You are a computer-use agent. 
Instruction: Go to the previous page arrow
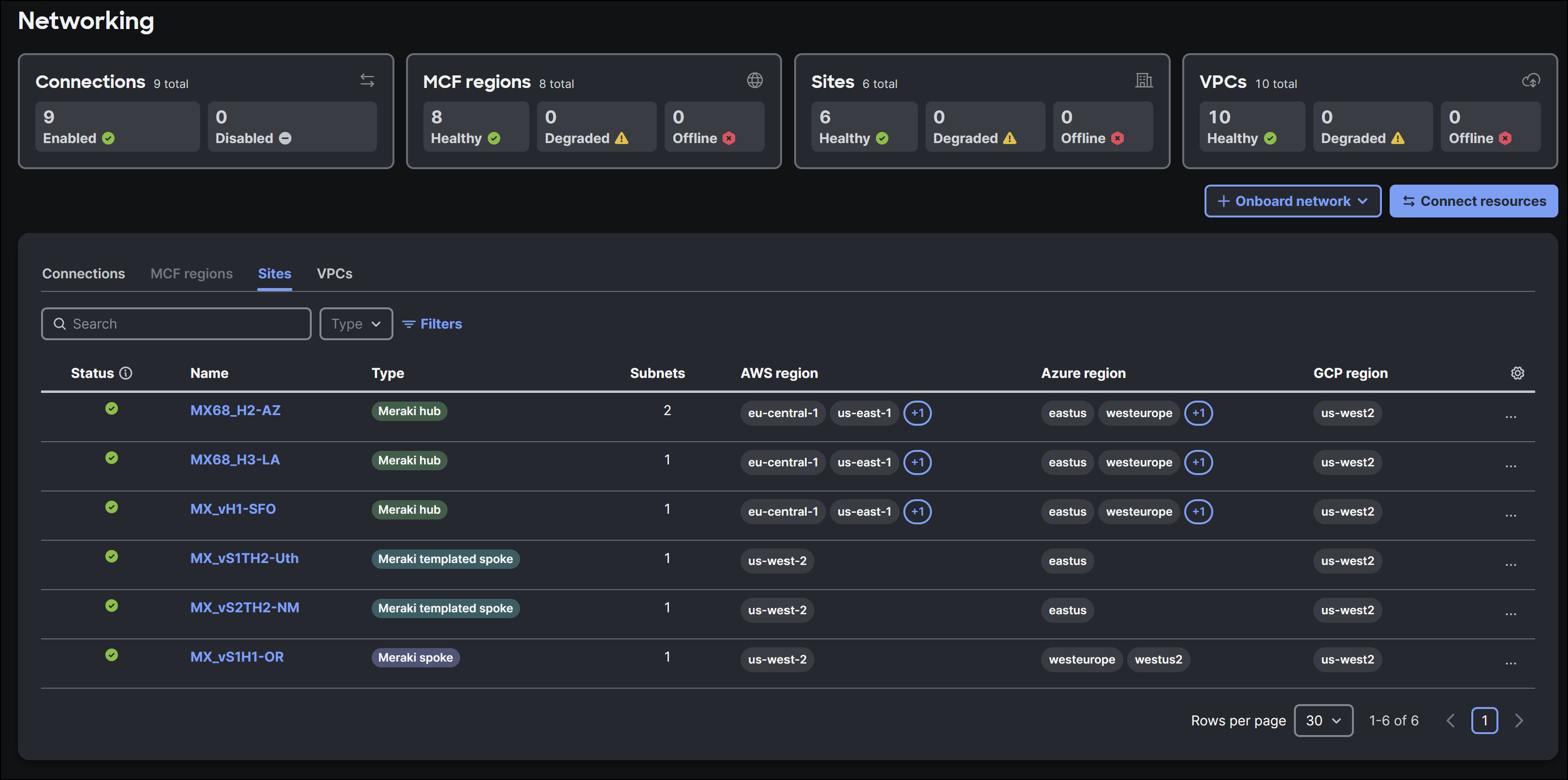[x=1451, y=721]
